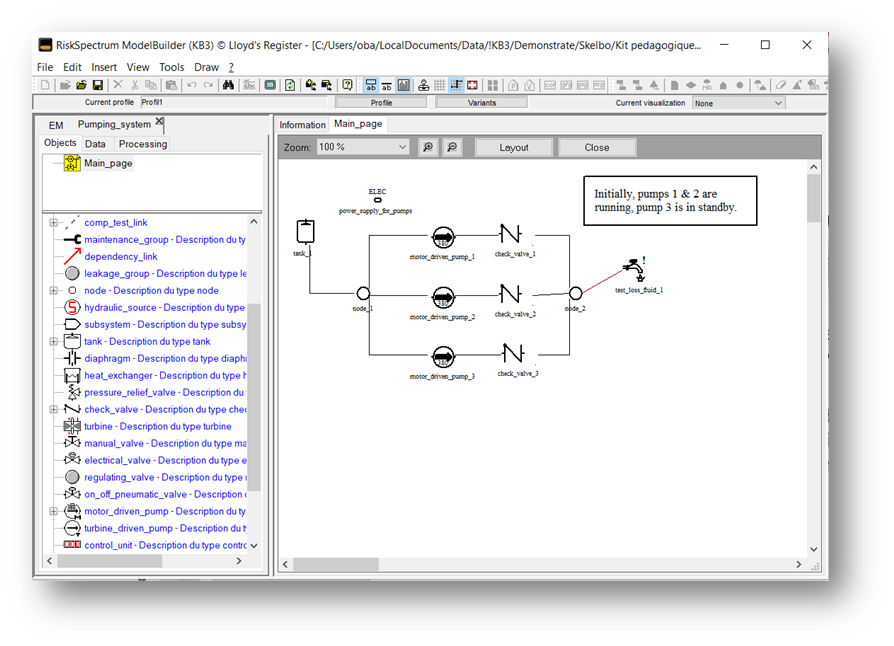894x646 pixels.
Task: Expand the node type tree entry
Action: tap(54, 290)
